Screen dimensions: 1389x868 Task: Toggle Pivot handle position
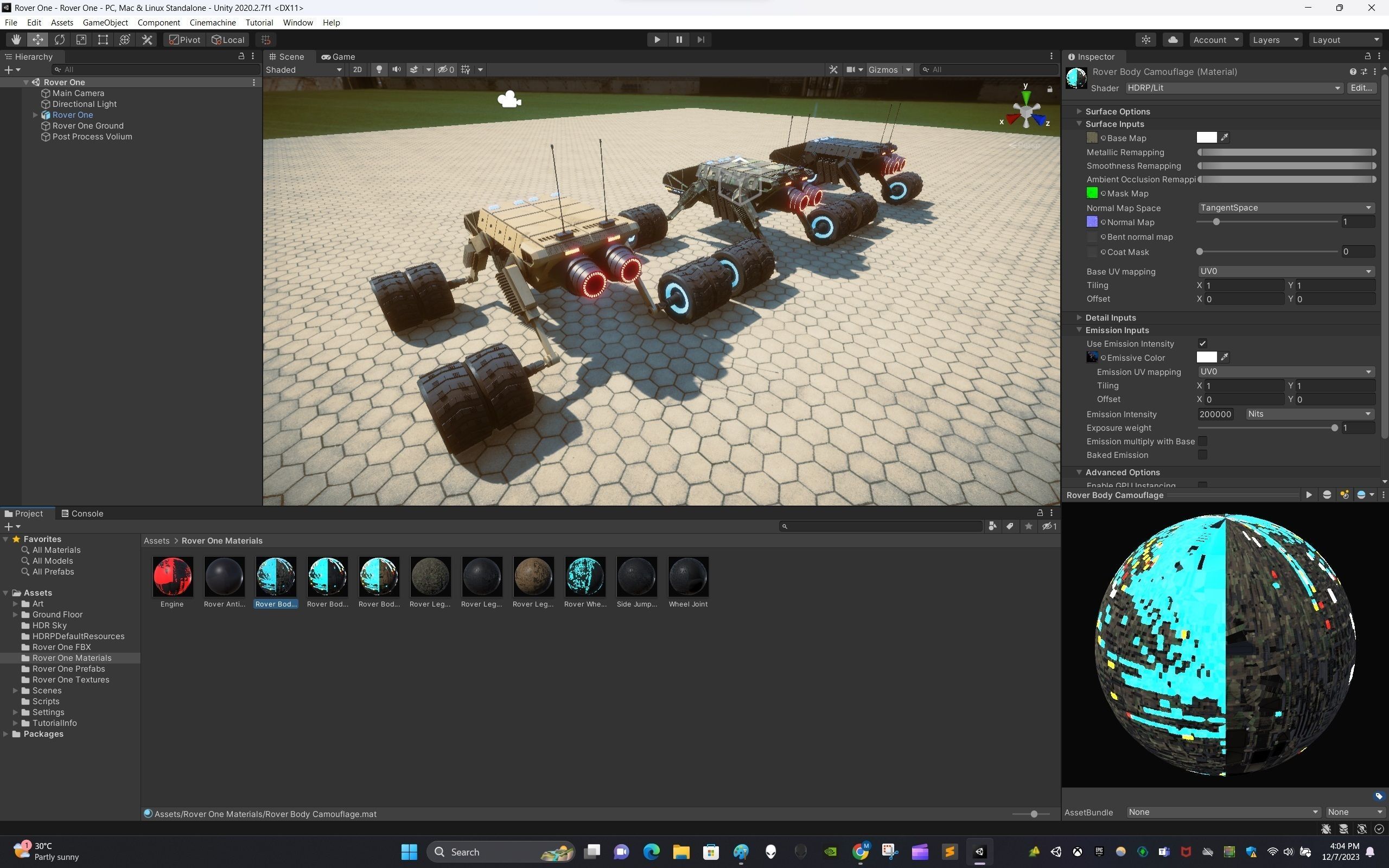(x=184, y=40)
